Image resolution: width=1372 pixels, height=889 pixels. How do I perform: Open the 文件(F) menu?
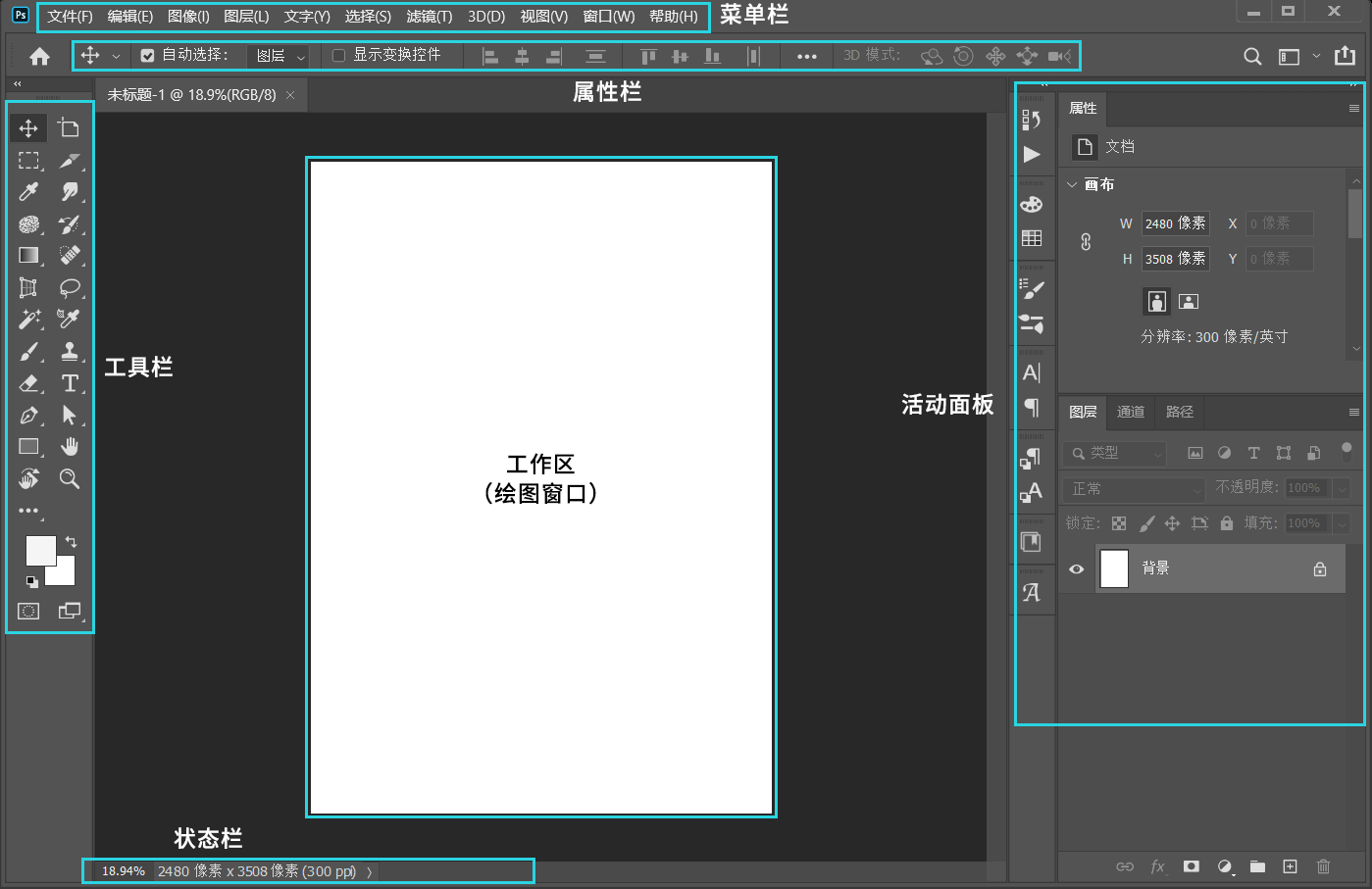tap(70, 17)
